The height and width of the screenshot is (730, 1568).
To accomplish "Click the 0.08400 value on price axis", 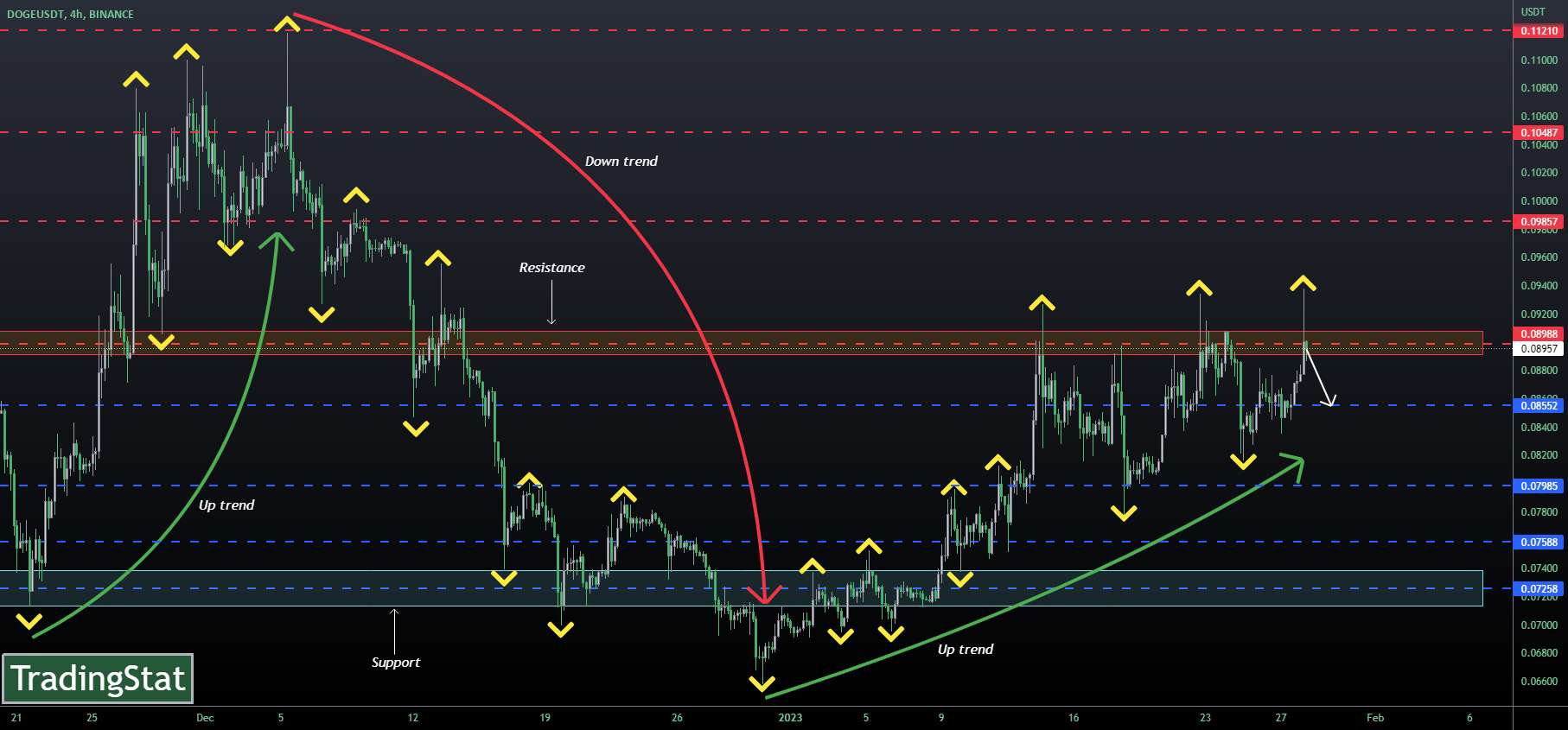I will [x=1539, y=428].
